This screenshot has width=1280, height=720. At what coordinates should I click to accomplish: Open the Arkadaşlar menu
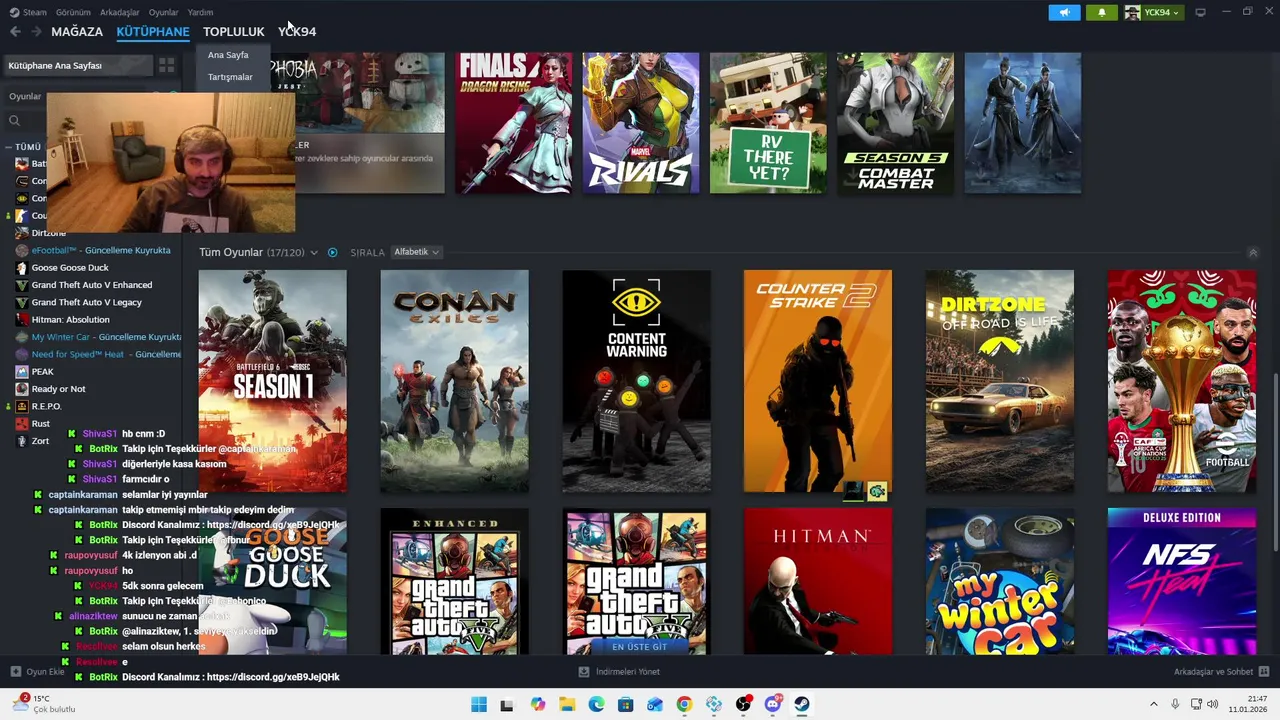tap(120, 12)
